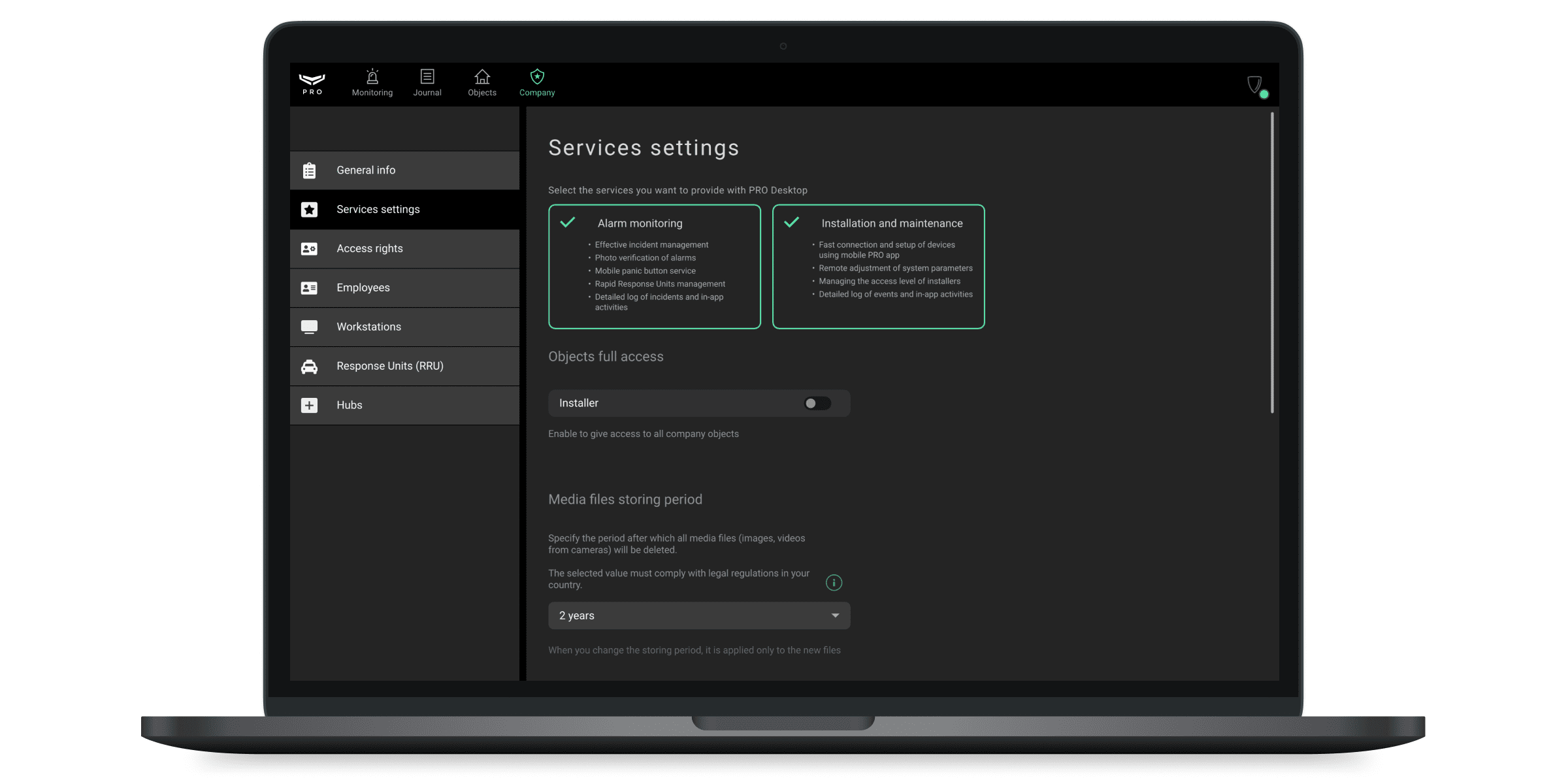Click the vertical scrollbar in settings panel
Screen dimensions: 1568x784
click(1272, 263)
